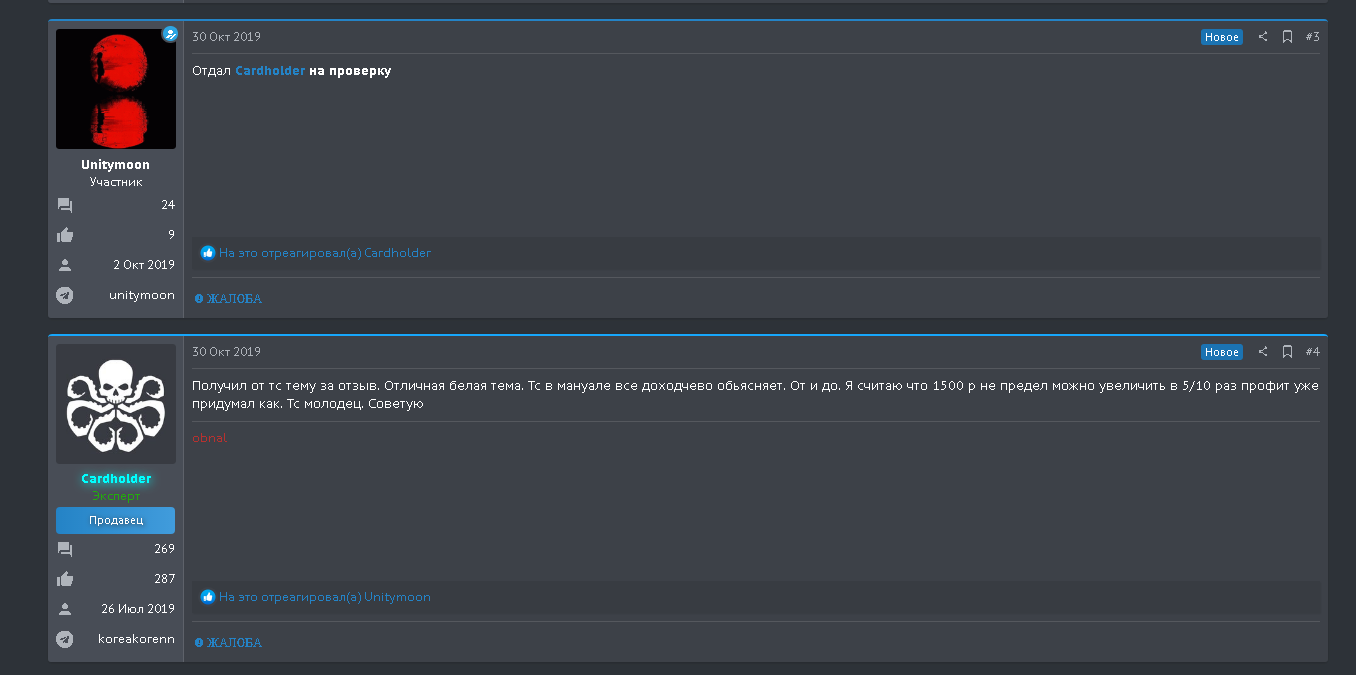The height and width of the screenshot is (675, 1356).
Task: Click Cardholder mention in post #3 text
Action: click(x=270, y=71)
